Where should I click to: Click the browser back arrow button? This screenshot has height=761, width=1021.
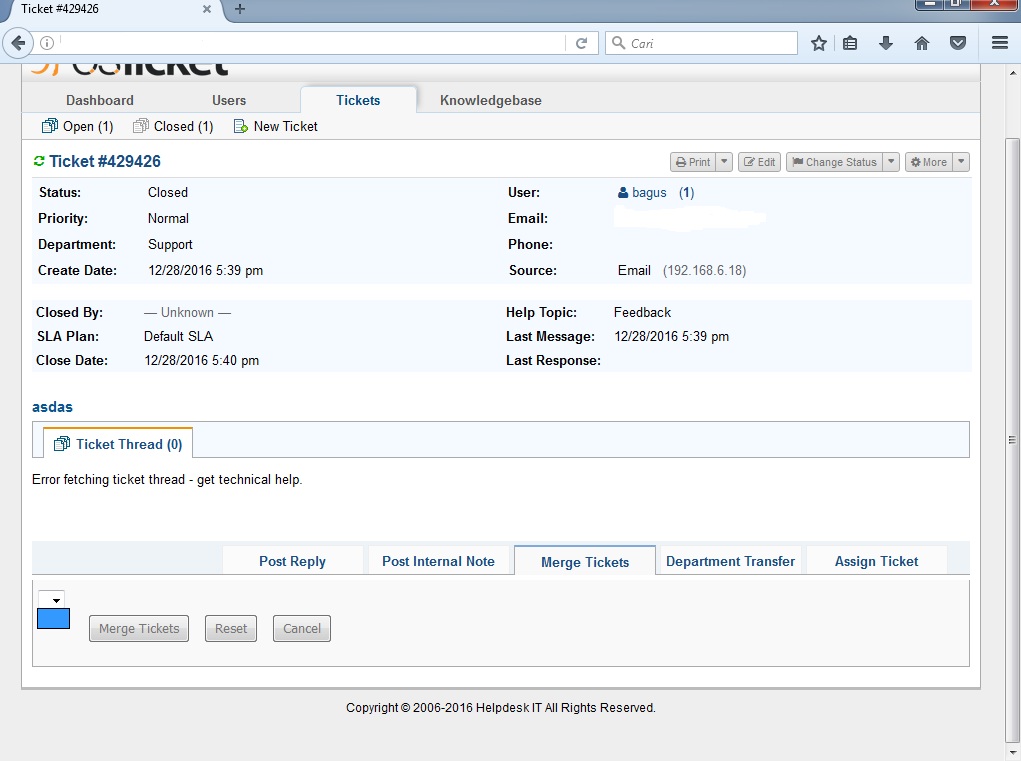point(18,43)
